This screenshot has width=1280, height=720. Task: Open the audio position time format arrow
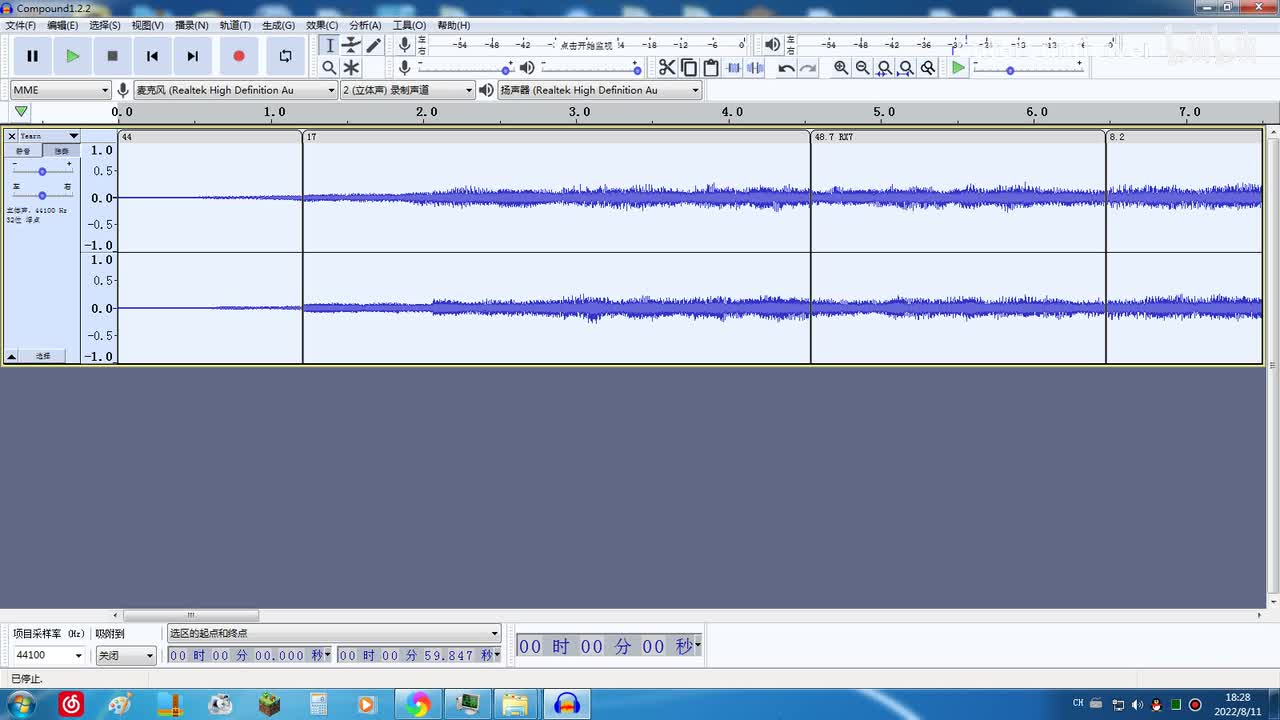[x=697, y=645]
